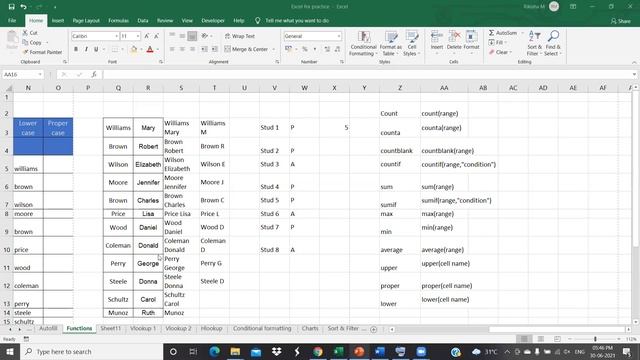This screenshot has width=640, height=360.
Task: Open the font name dropdown (Calibri)
Action: 116,36
